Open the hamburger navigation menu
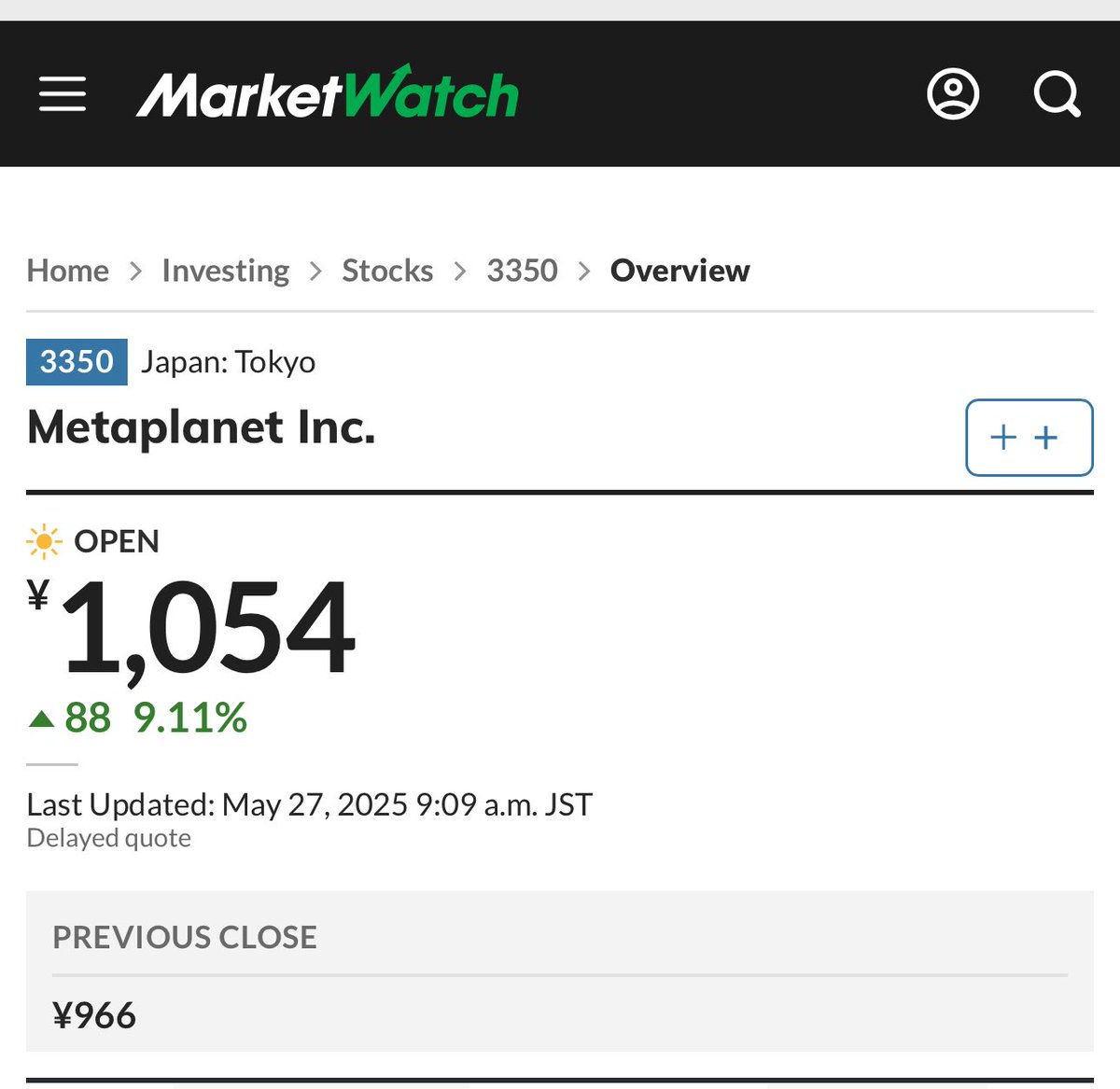1120x1089 pixels. pos(63,94)
